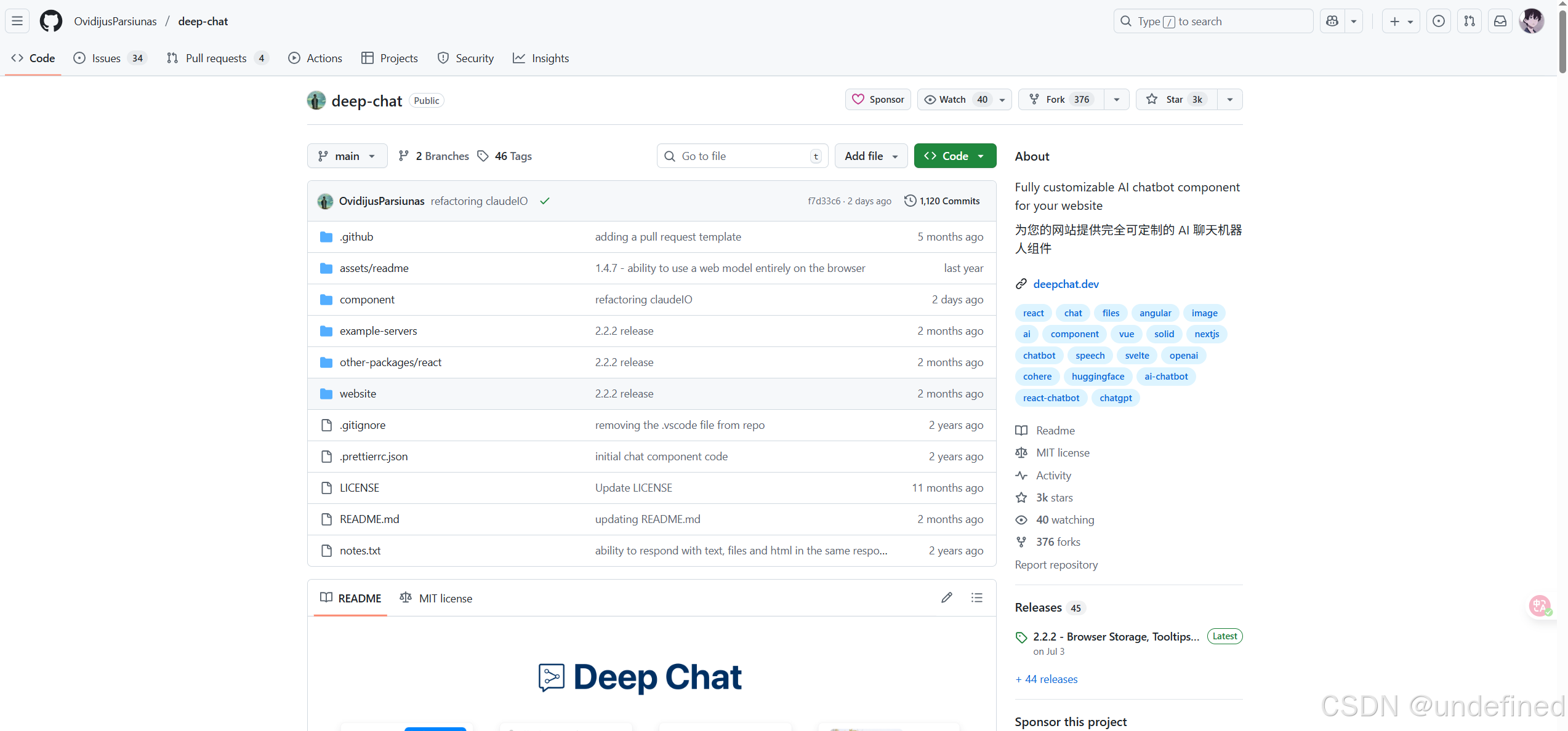Open 2.2.2 Browser Storage release
This screenshot has width=1568, height=731.
pyautogui.click(x=1116, y=637)
